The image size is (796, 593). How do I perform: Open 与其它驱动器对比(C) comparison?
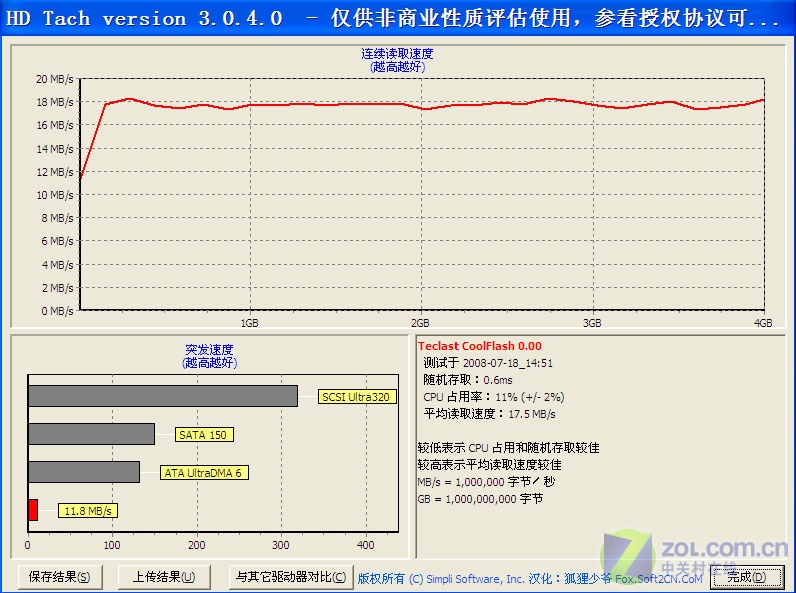point(291,577)
